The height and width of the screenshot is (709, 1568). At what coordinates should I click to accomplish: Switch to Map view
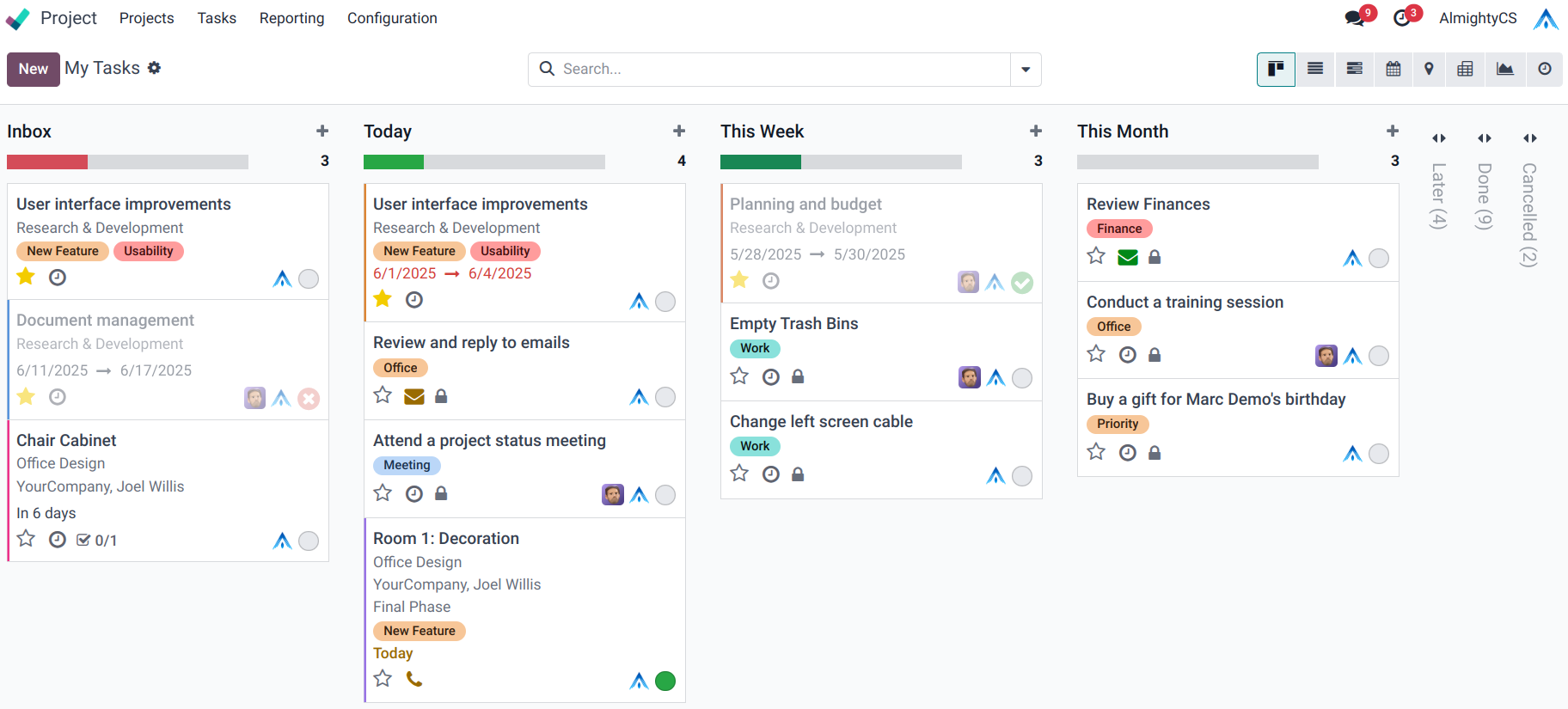[x=1429, y=69]
